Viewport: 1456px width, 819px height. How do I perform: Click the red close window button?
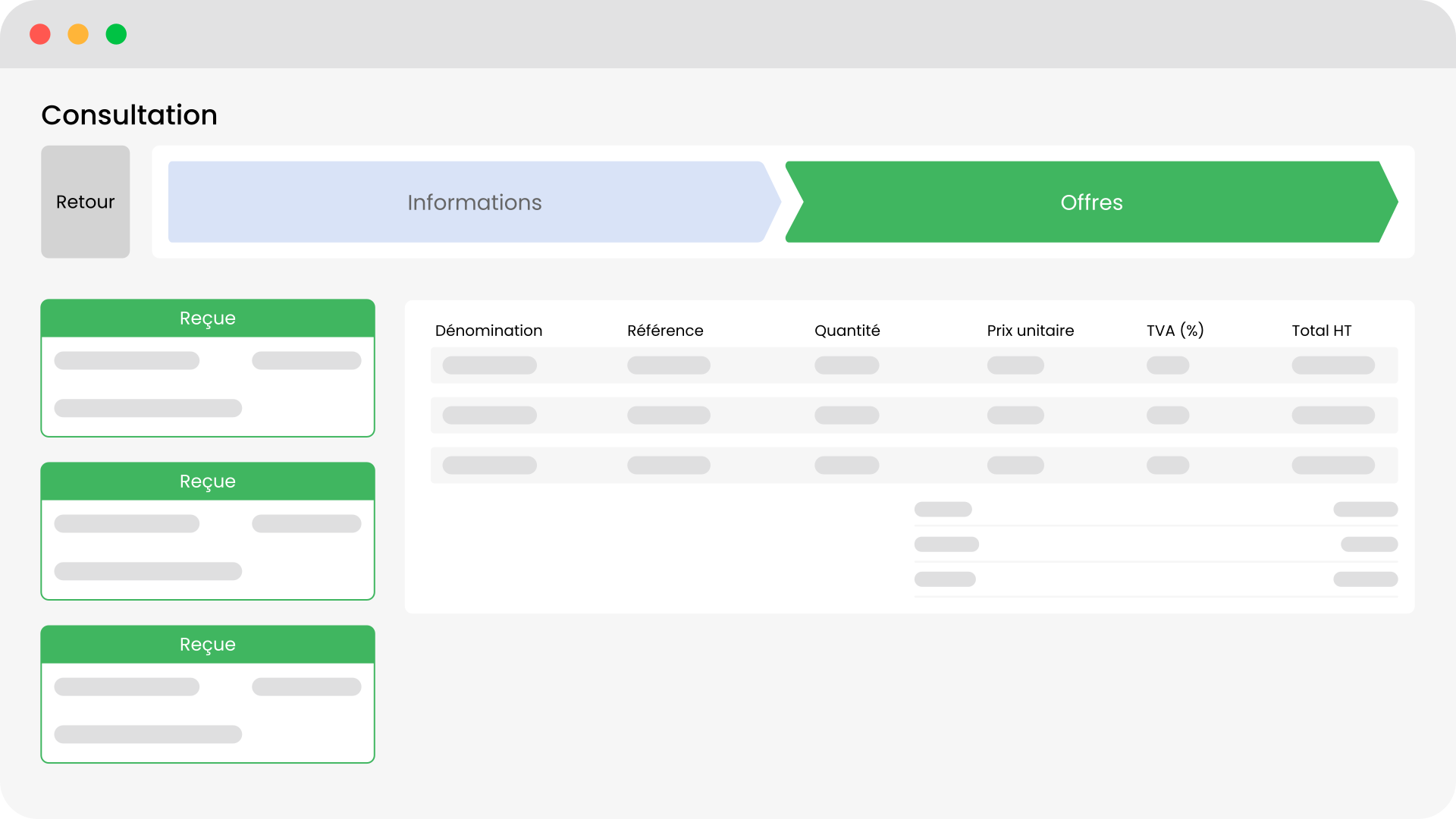pos(40,34)
